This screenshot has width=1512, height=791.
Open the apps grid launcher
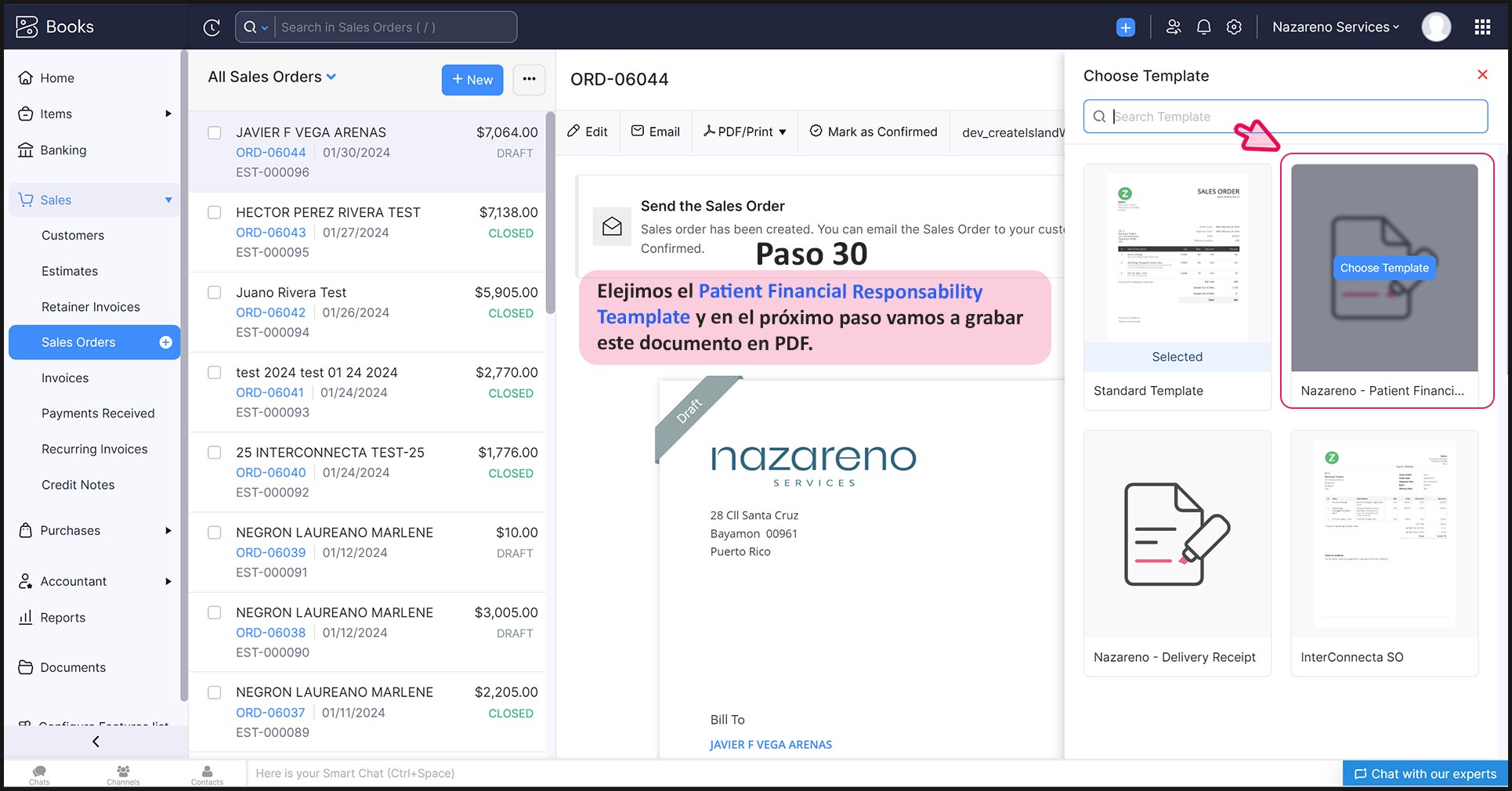[1481, 27]
